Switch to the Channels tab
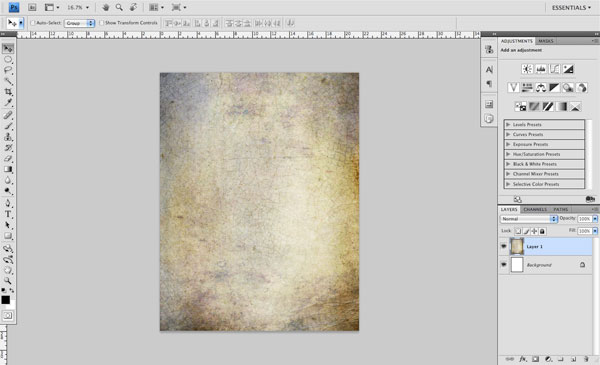600x365 pixels. coord(535,209)
